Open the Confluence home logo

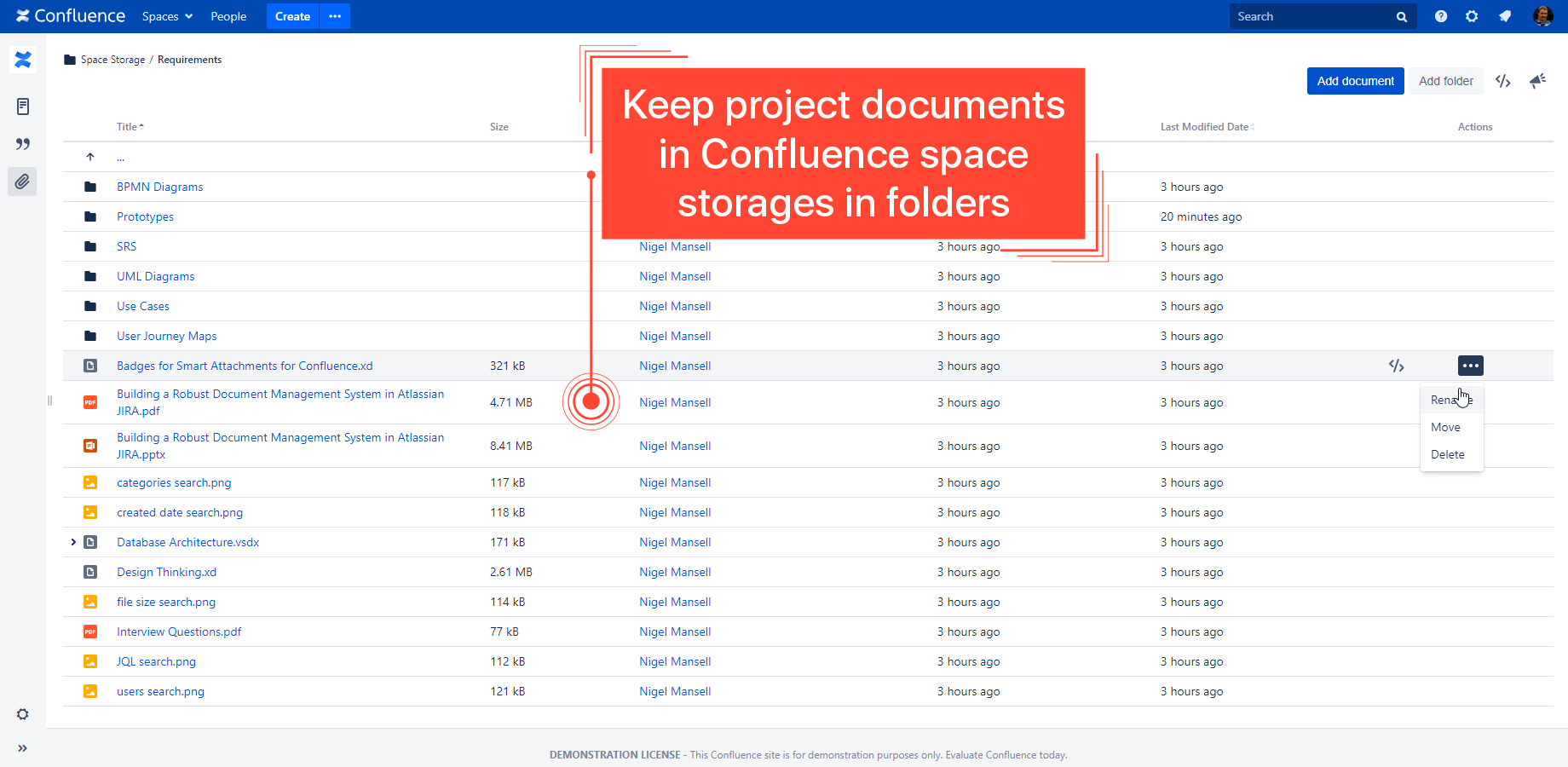[x=71, y=16]
